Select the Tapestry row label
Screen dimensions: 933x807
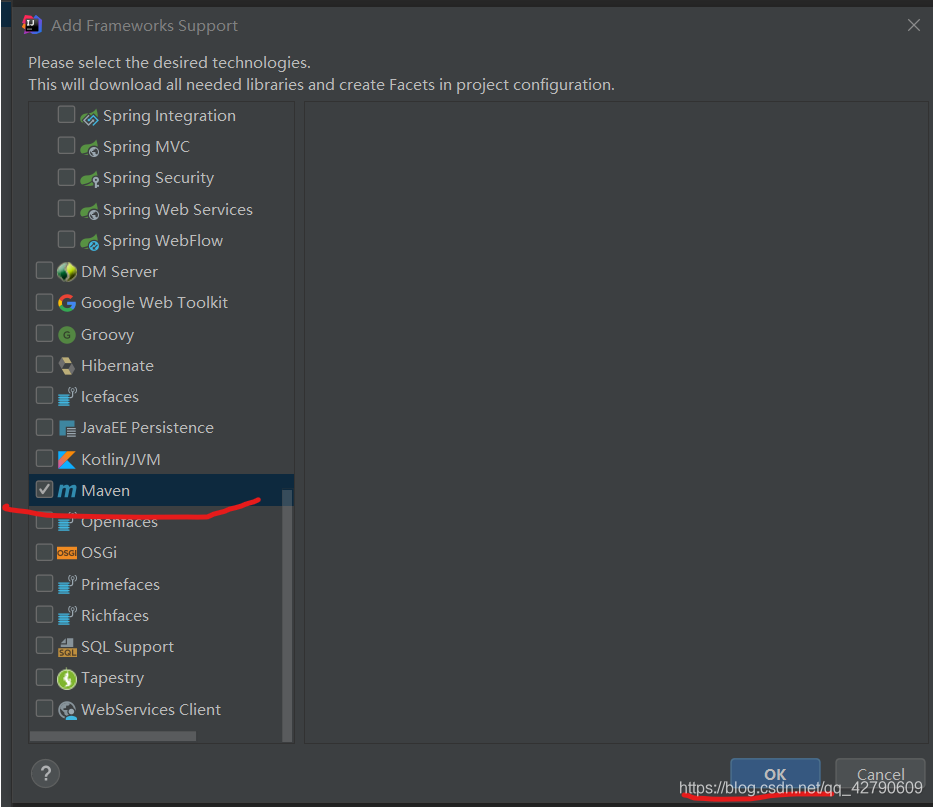point(112,678)
